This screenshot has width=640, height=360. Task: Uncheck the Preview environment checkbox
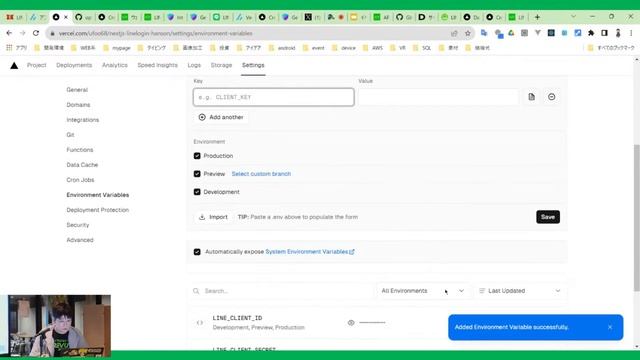click(197, 174)
